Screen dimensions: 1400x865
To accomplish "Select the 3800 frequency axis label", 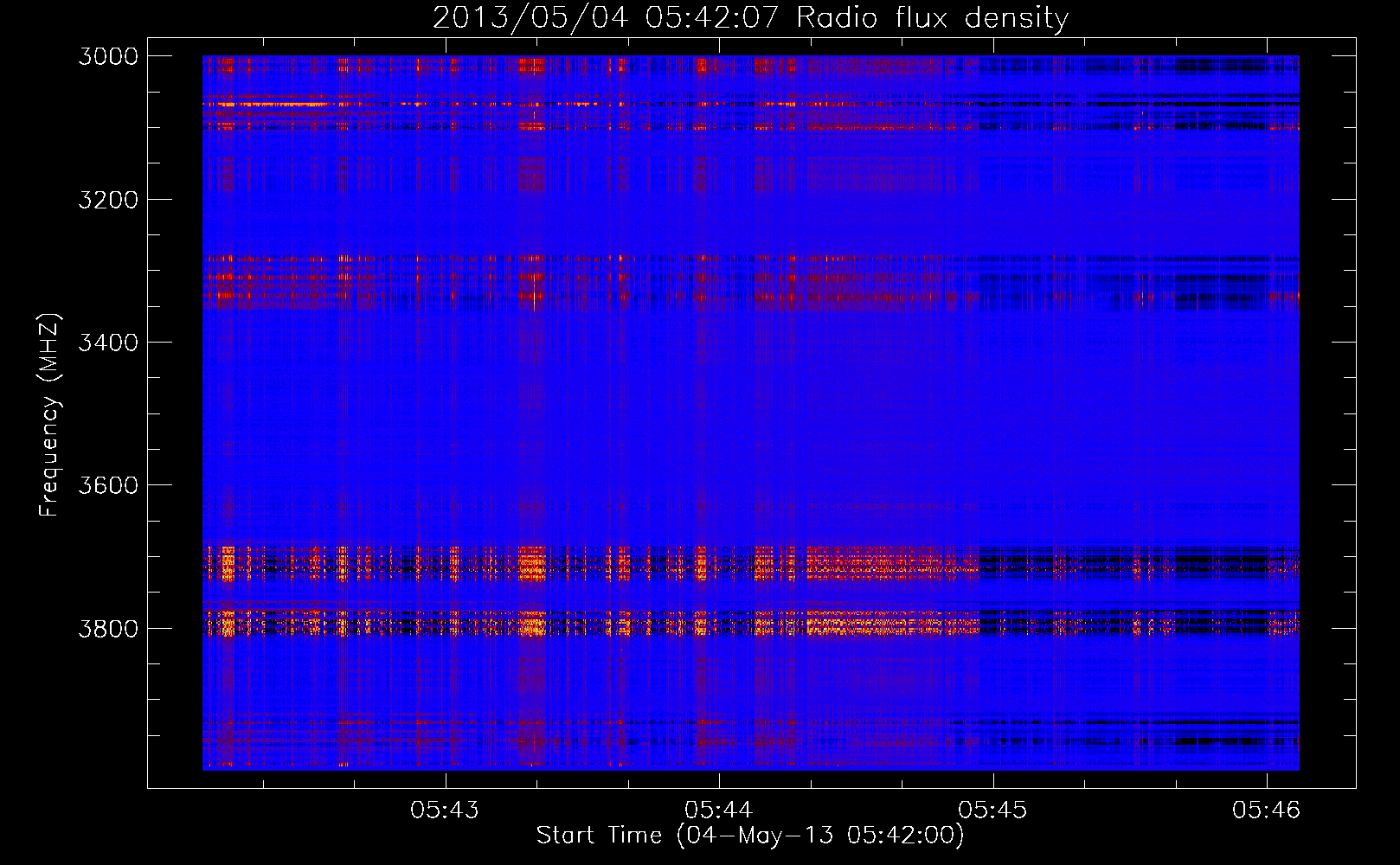I will click(108, 628).
